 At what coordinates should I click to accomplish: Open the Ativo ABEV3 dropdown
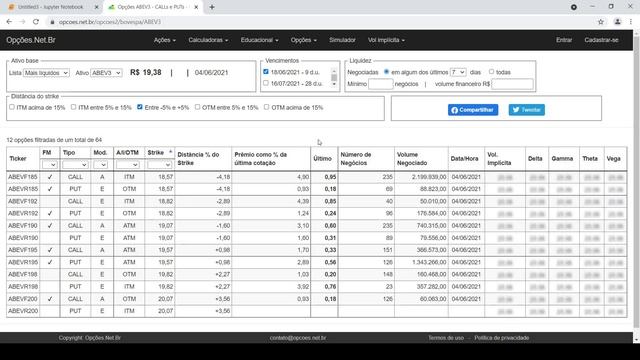point(106,73)
